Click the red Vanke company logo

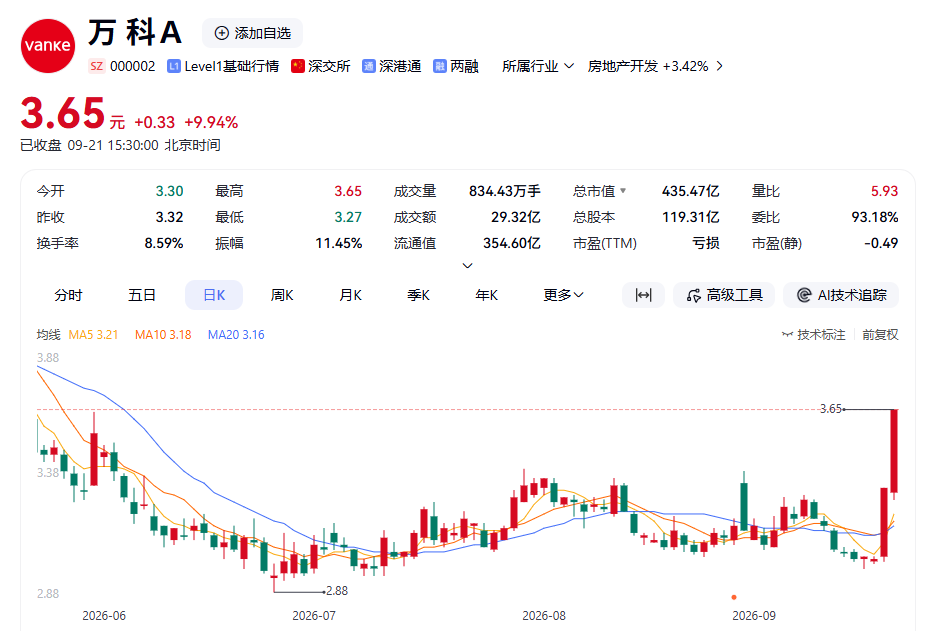pos(48,46)
